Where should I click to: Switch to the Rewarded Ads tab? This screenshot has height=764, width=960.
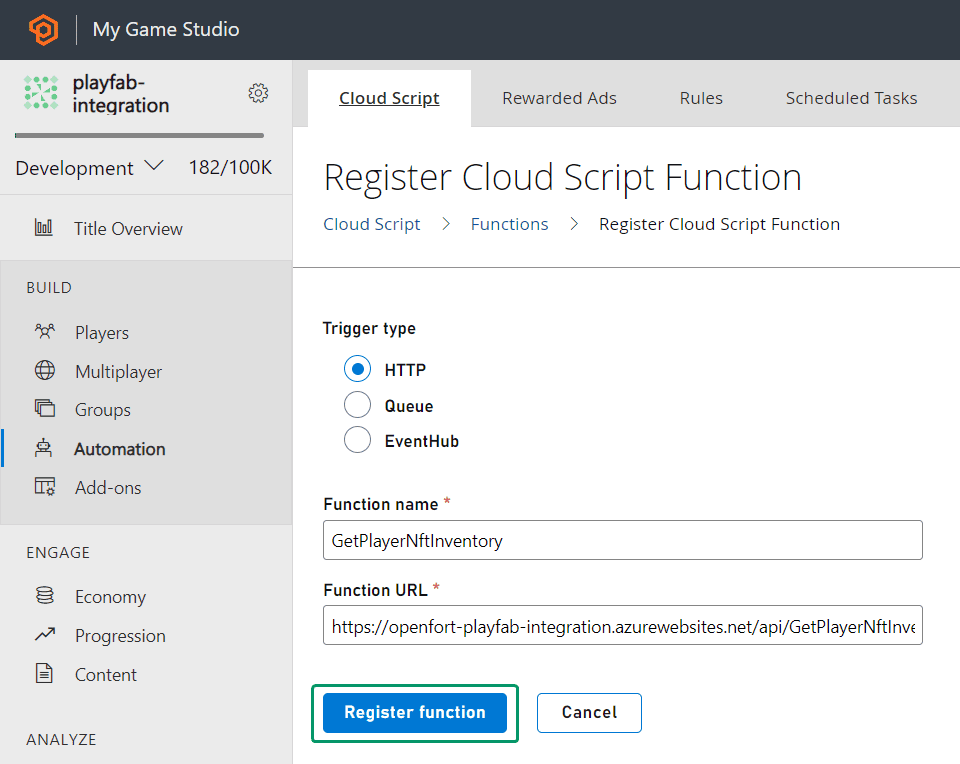click(559, 97)
